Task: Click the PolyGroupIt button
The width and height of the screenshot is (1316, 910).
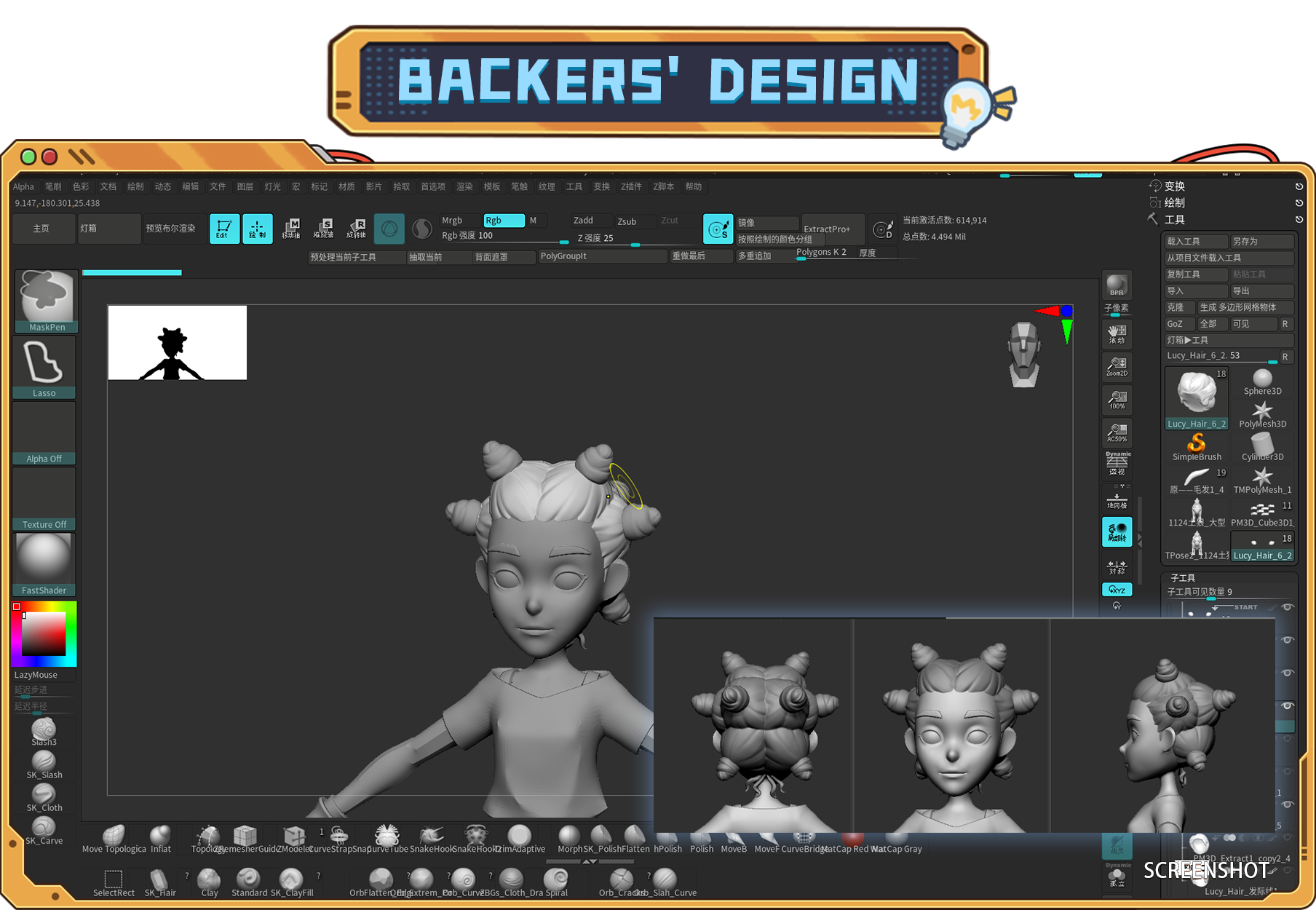Action: tap(603, 256)
